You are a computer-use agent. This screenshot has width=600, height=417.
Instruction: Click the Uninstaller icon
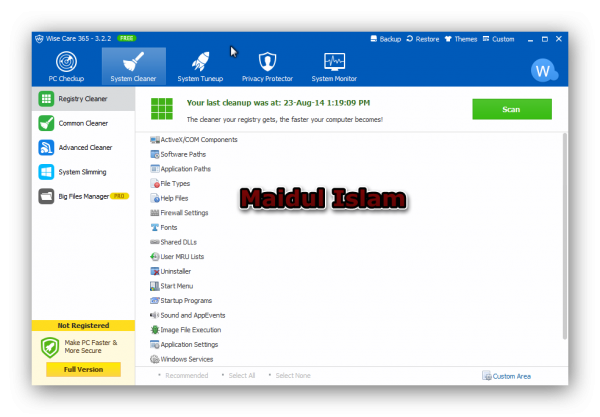pos(155,271)
